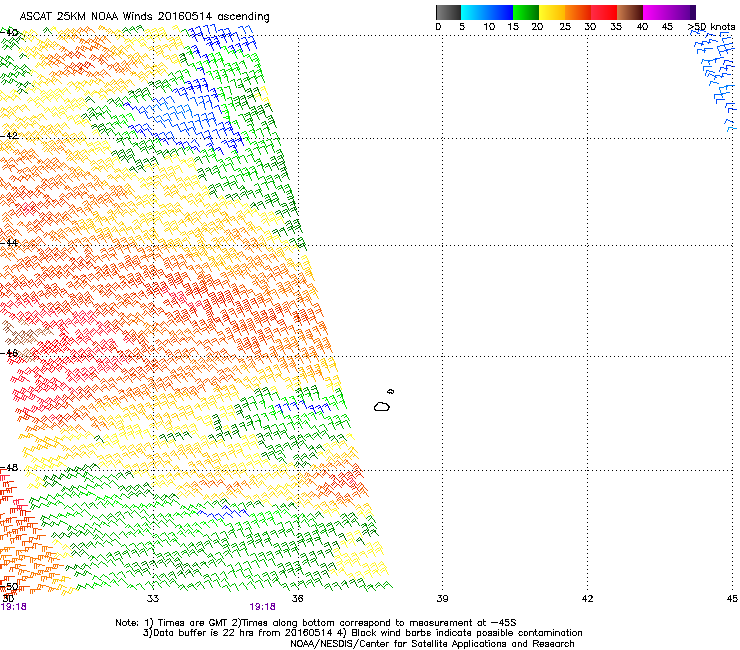Click the gray 0-5 knots legend segment
The height and width of the screenshot is (650, 740).
[x=448, y=12]
